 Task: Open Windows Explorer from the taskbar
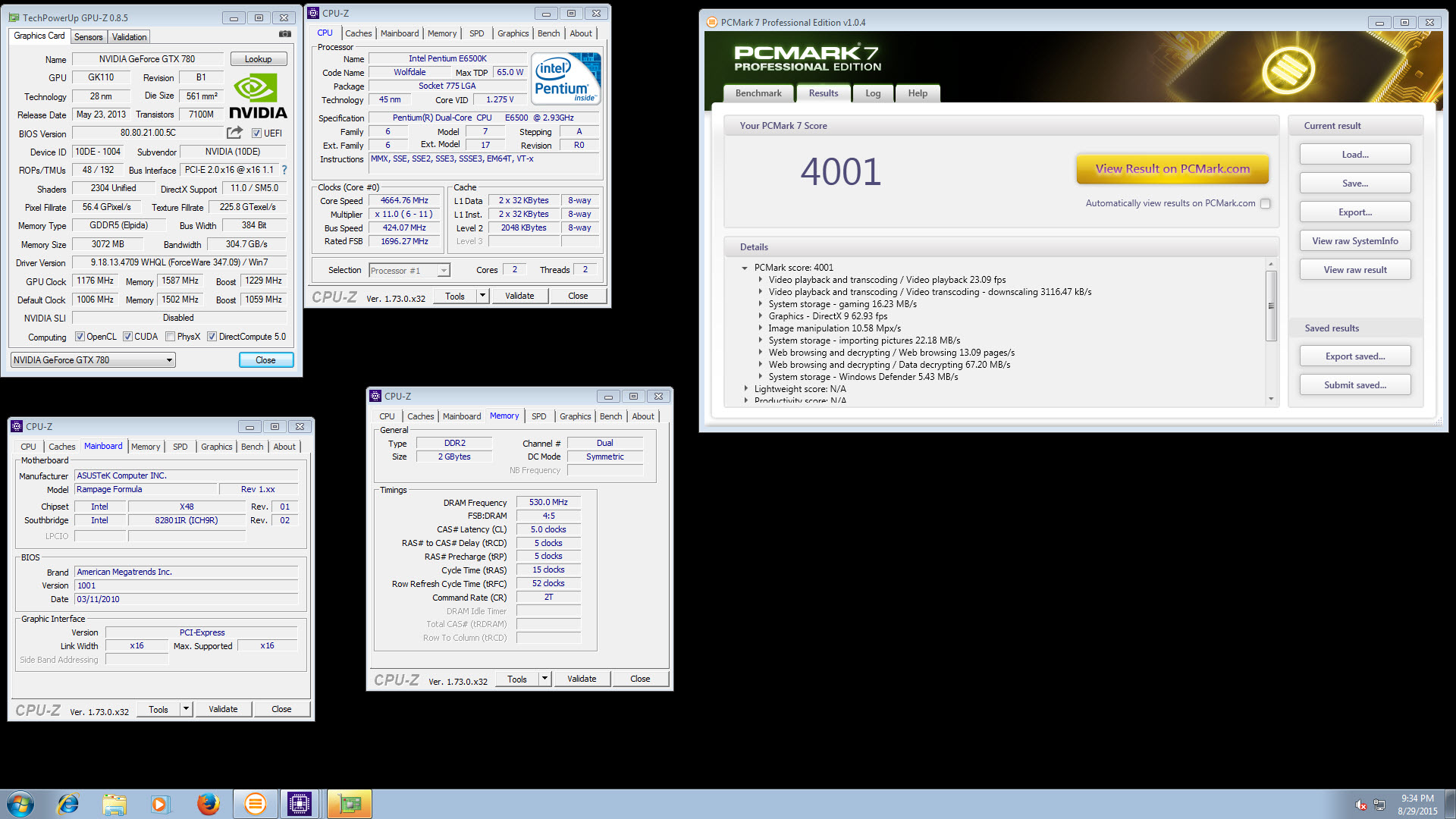click(x=115, y=804)
